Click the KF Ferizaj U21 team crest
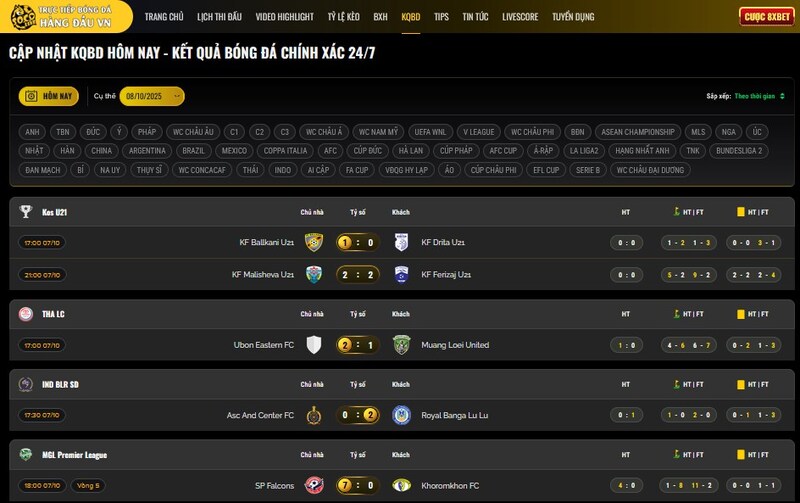Screen dimensions: 800x503 (x=401, y=274)
